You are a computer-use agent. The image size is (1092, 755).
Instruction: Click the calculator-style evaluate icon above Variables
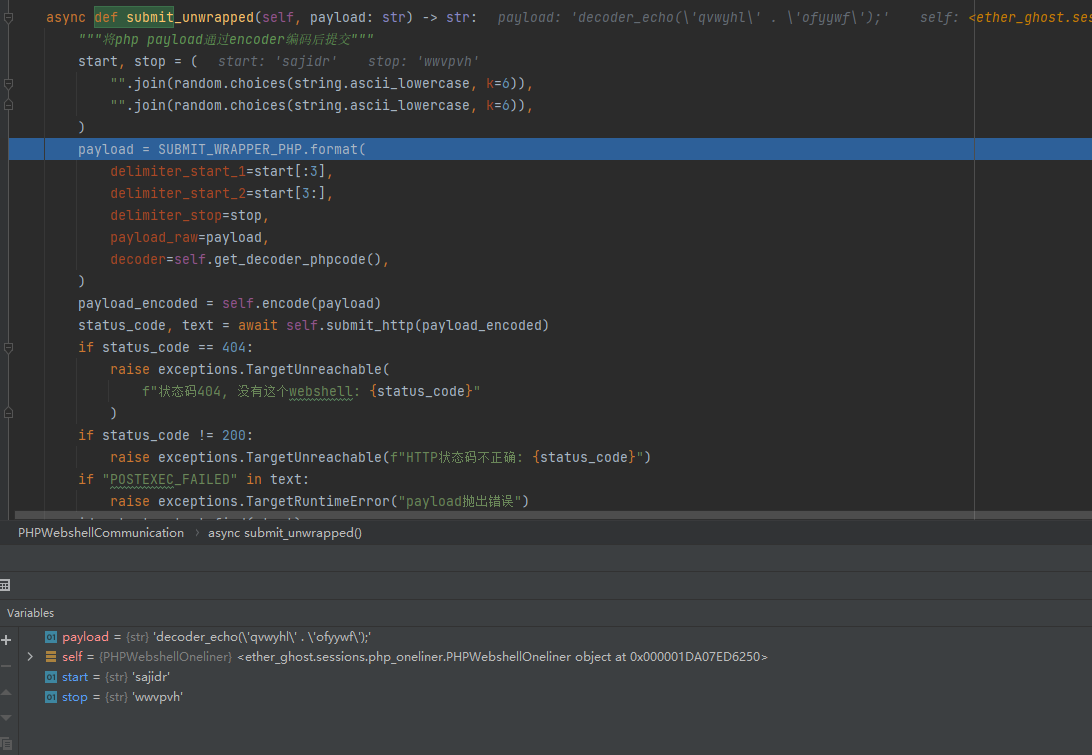tap(5, 585)
